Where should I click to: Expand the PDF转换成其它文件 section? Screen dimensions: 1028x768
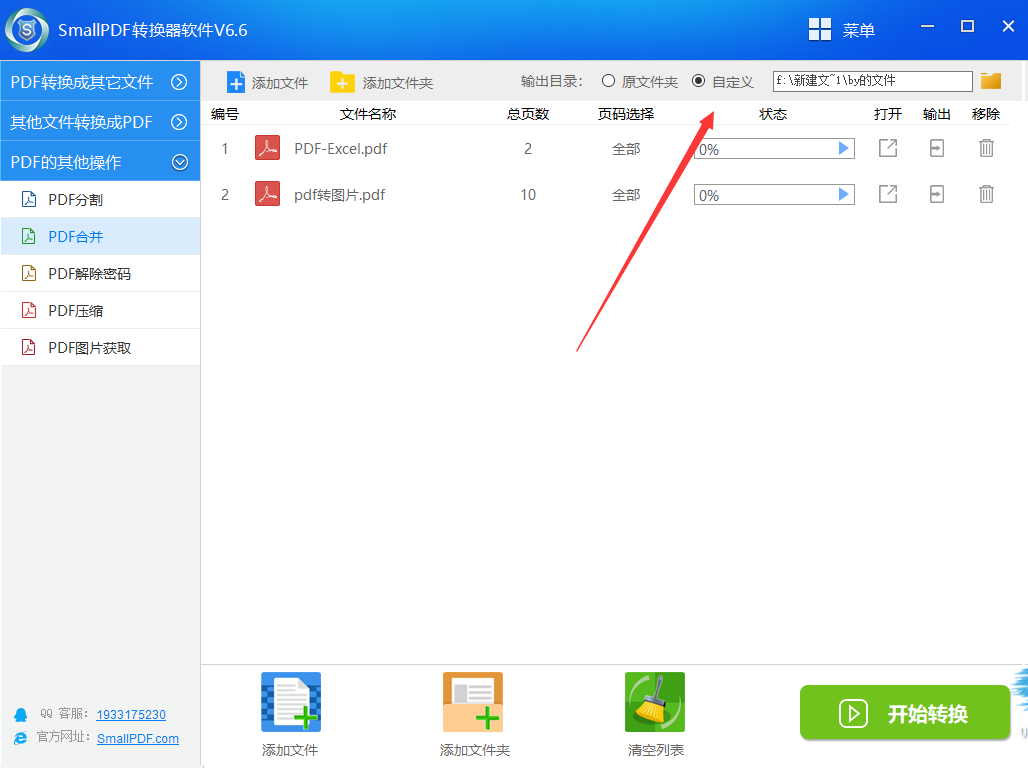[x=100, y=82]
